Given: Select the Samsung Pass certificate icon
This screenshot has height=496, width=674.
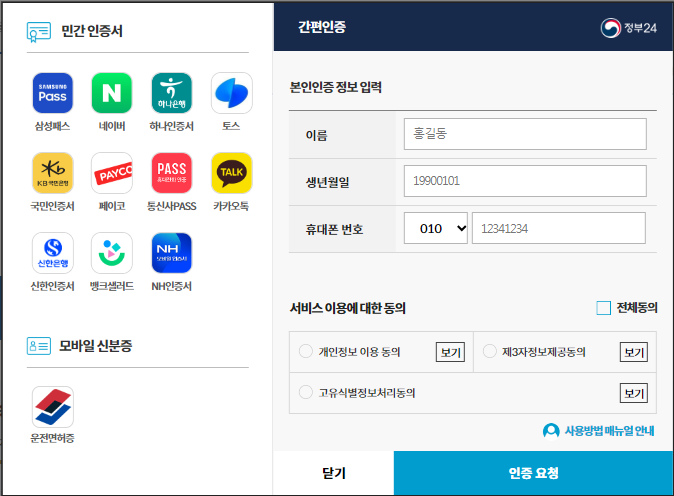Looking at the screenshot, I should [x=52, y=93].
